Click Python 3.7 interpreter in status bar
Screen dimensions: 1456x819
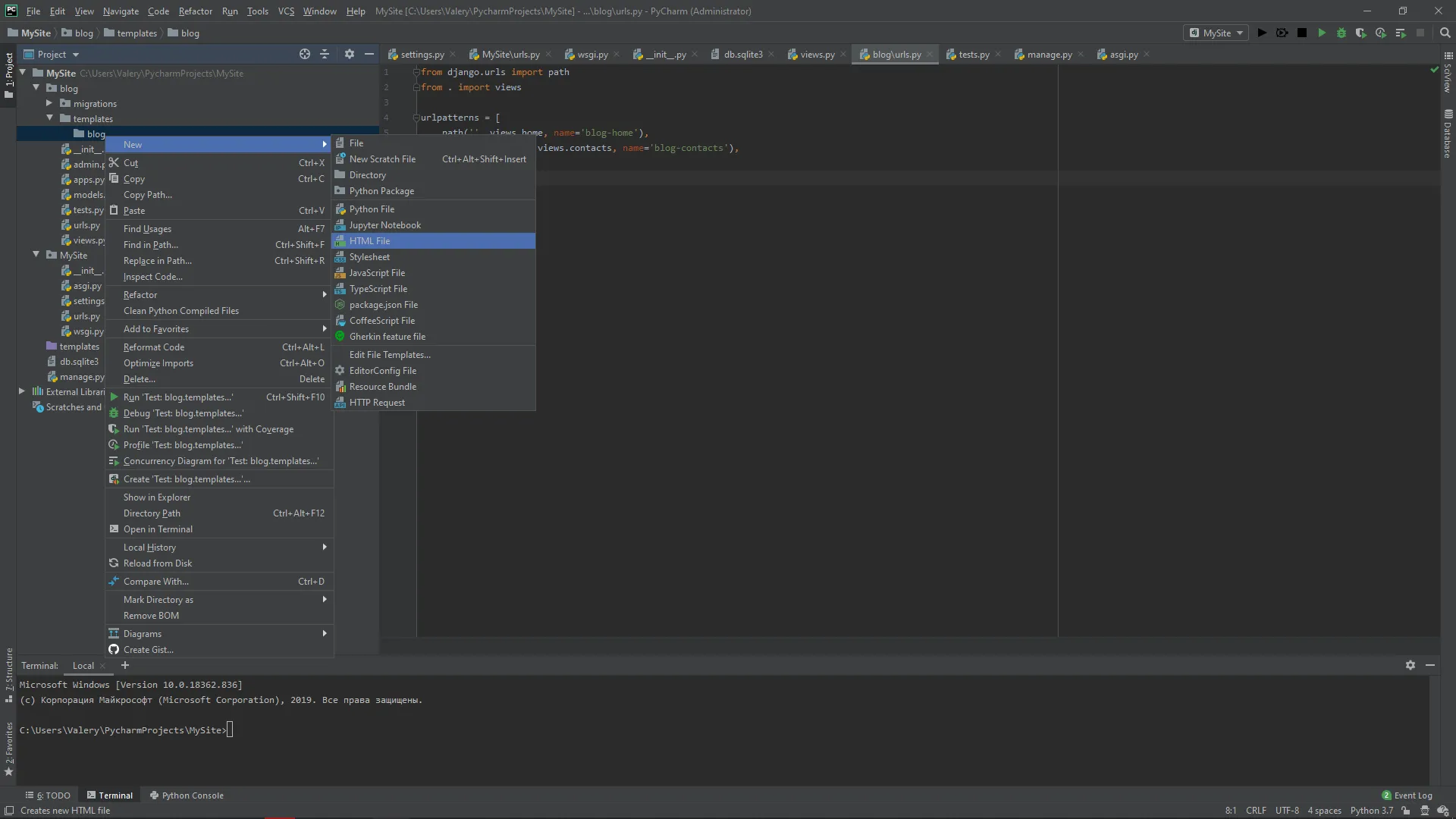point(1371,811)
